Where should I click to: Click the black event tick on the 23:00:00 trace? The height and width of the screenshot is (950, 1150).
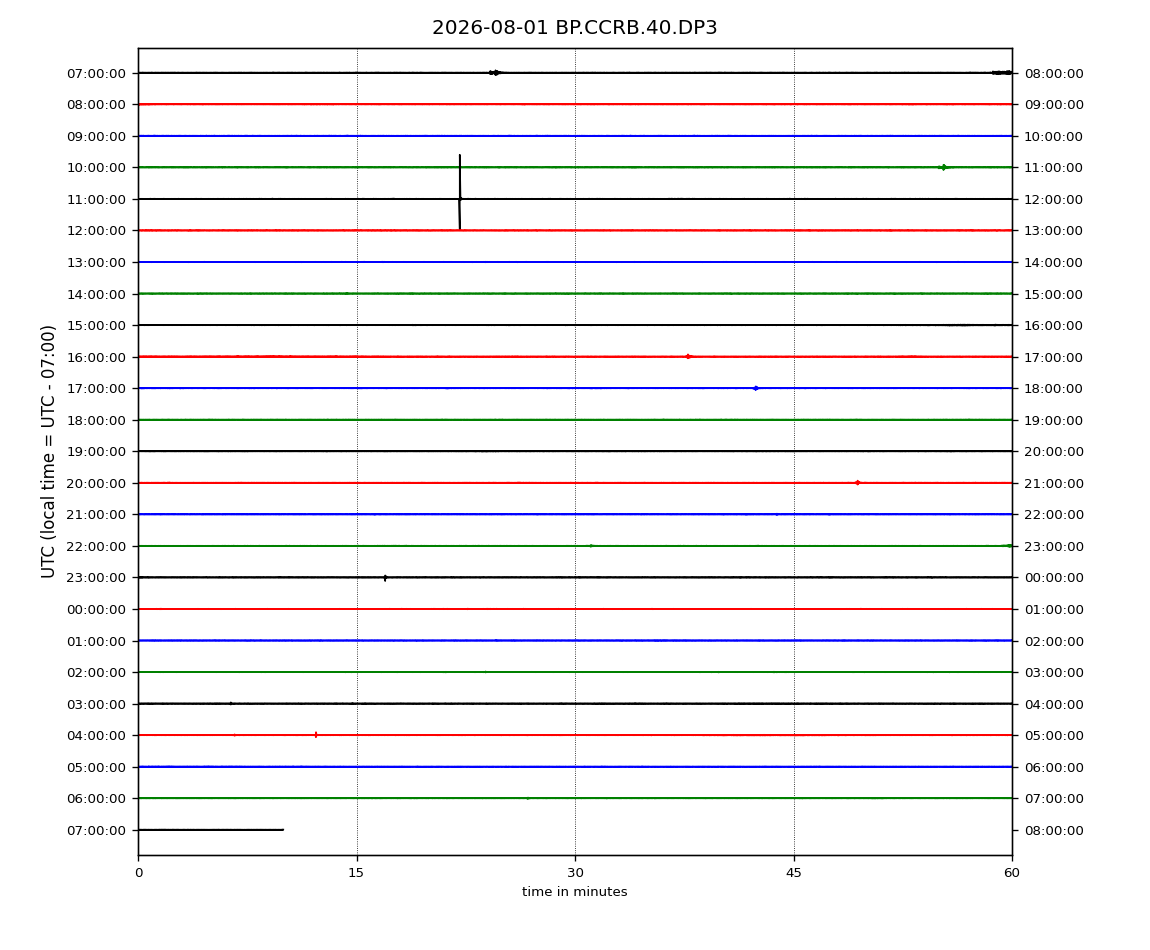coord(385,578)
